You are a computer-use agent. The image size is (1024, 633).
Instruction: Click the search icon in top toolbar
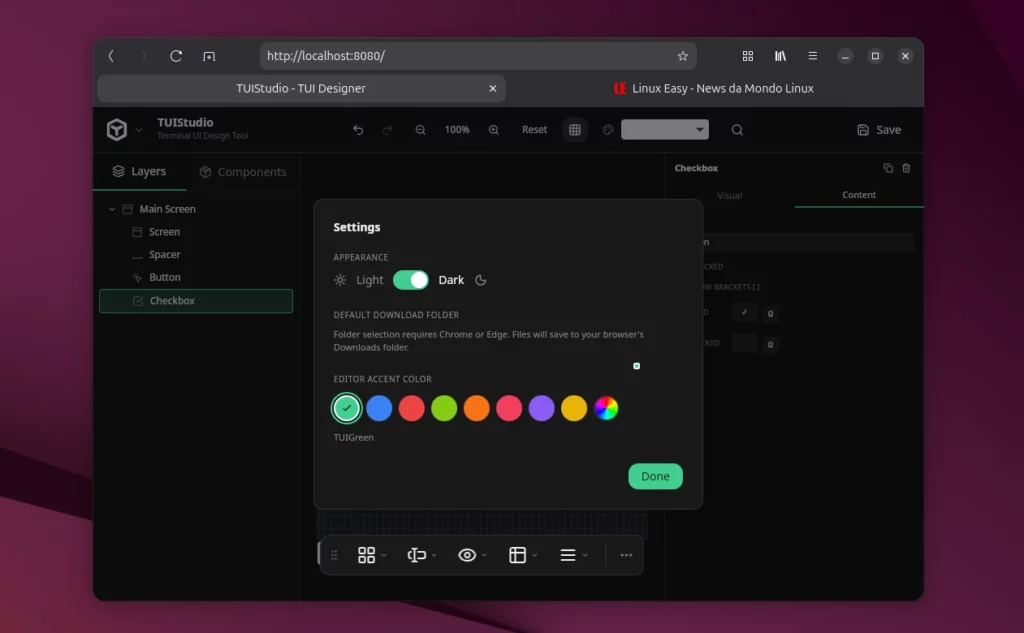(x=737, y=130)
